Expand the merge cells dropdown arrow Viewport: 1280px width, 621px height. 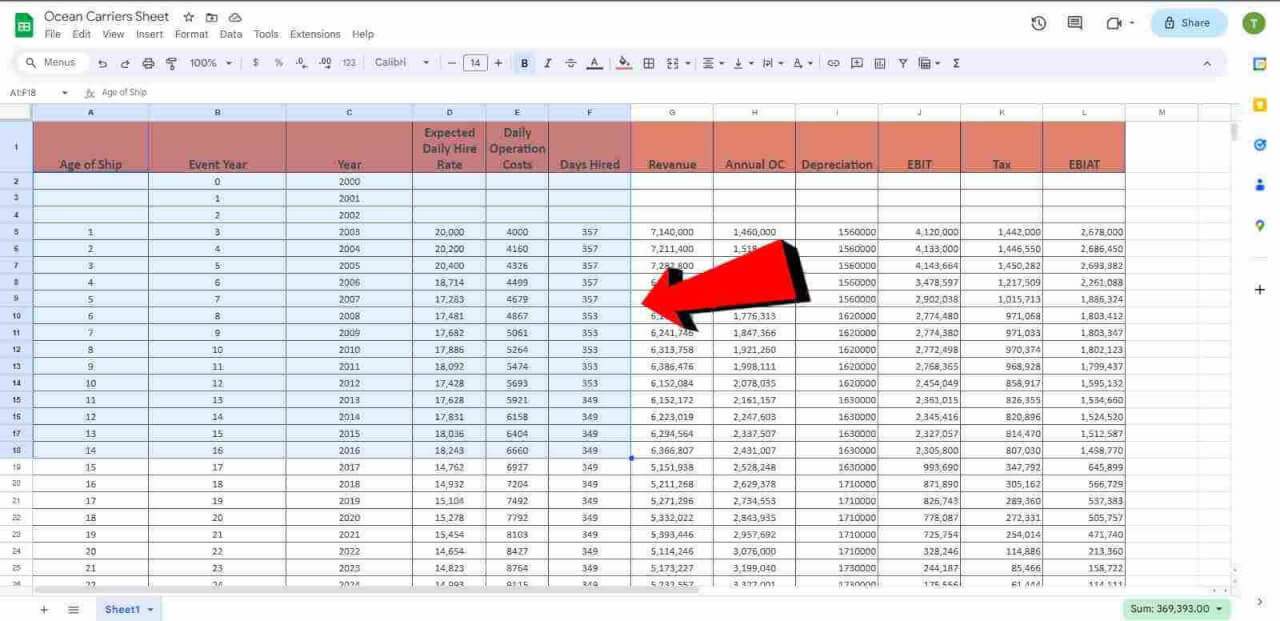[686, 62]
